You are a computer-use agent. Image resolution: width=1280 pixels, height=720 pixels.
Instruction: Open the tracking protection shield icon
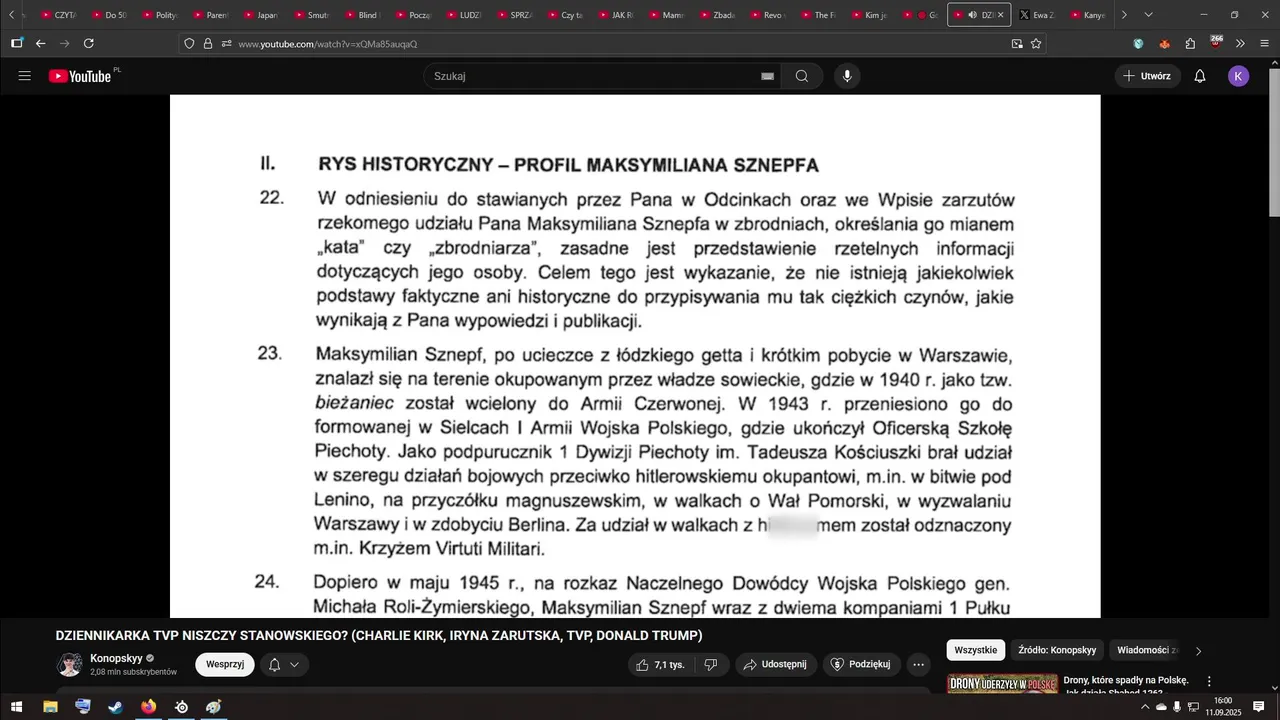pos(189,44)
